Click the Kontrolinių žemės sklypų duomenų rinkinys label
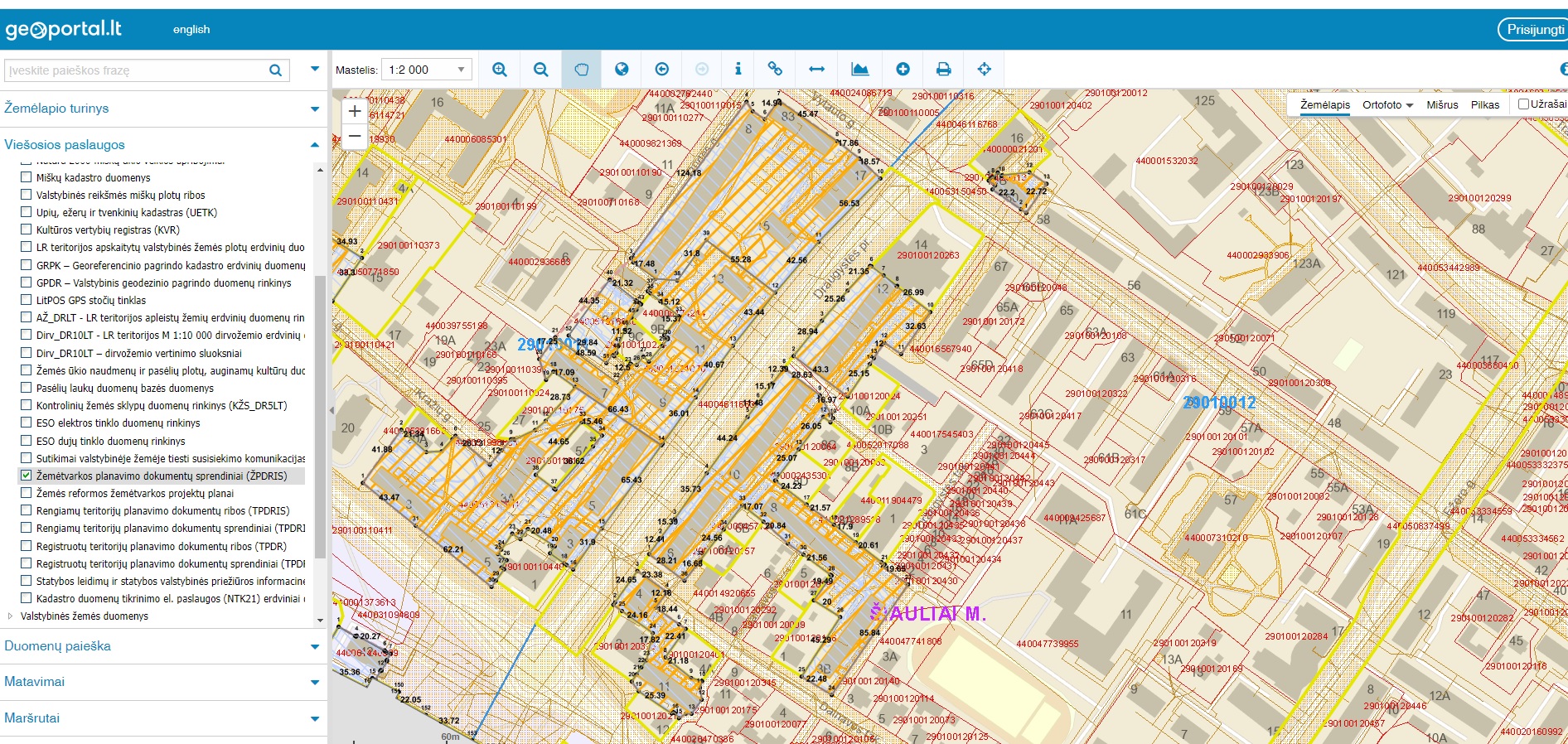Screen dimensions: 1568x744 [162, 406]
